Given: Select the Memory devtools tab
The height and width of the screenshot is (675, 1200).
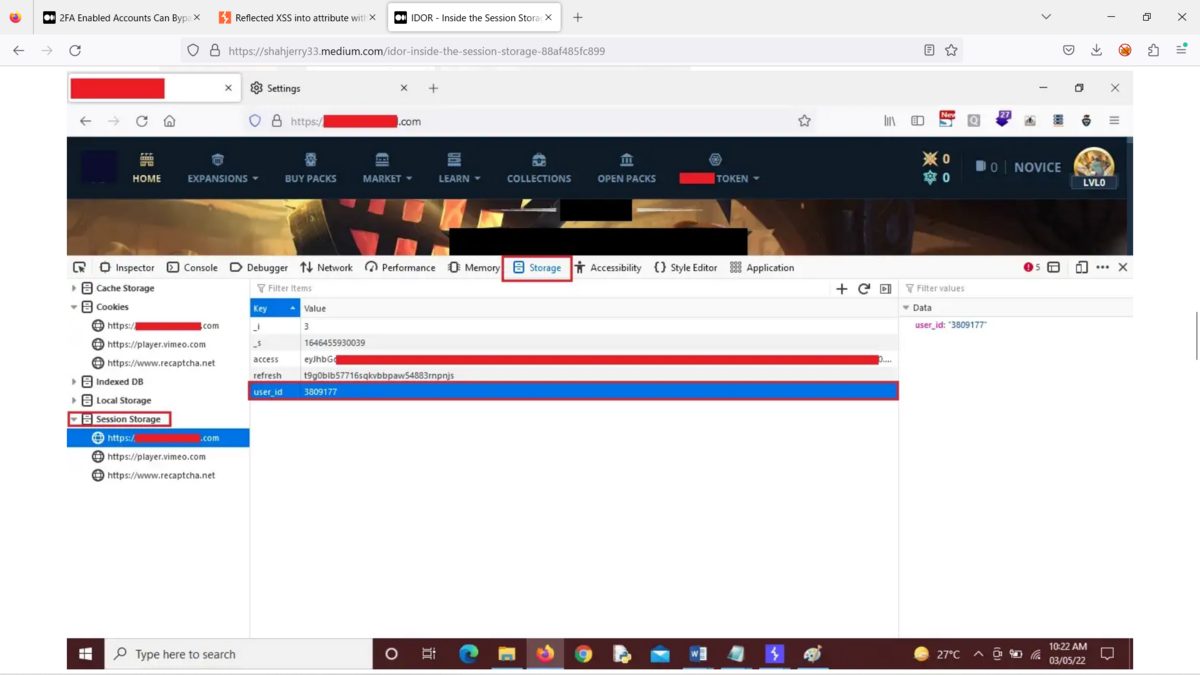Looking at the screenshot, I should pos(473,267).
